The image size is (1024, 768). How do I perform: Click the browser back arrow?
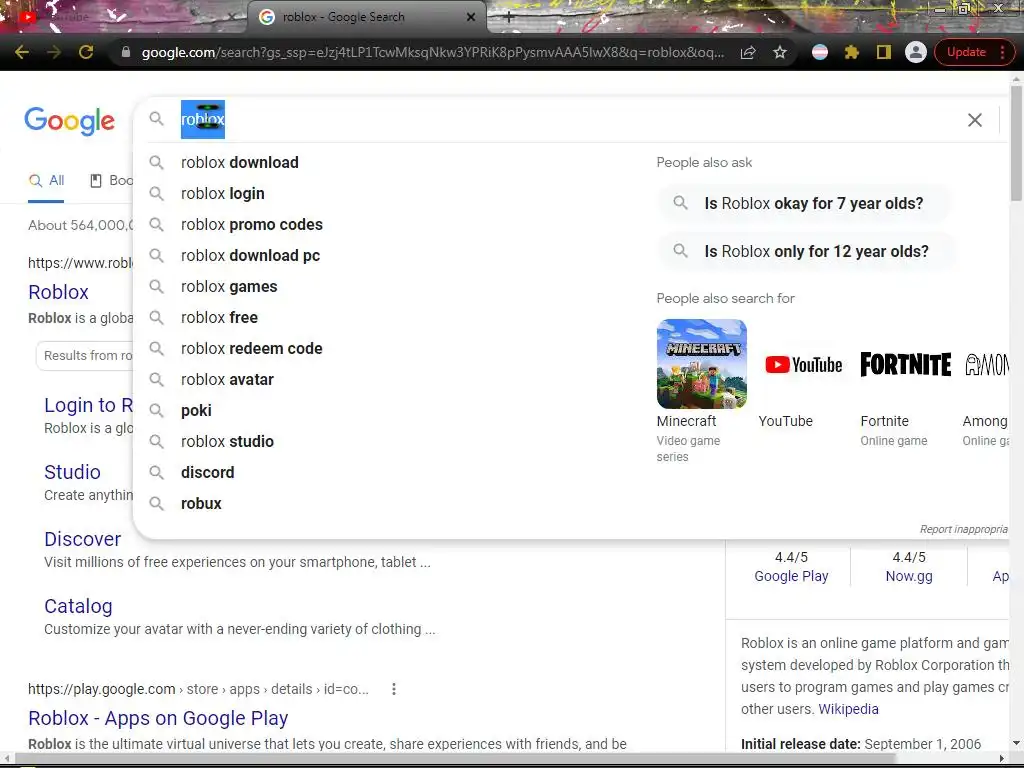click(x=22, y=52)
